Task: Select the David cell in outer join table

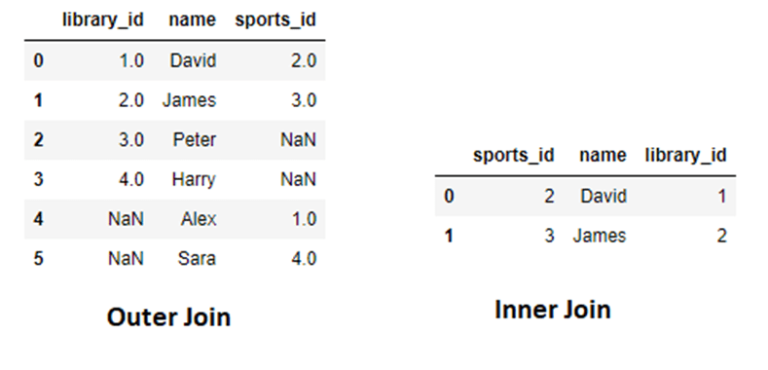Action: 193,60
